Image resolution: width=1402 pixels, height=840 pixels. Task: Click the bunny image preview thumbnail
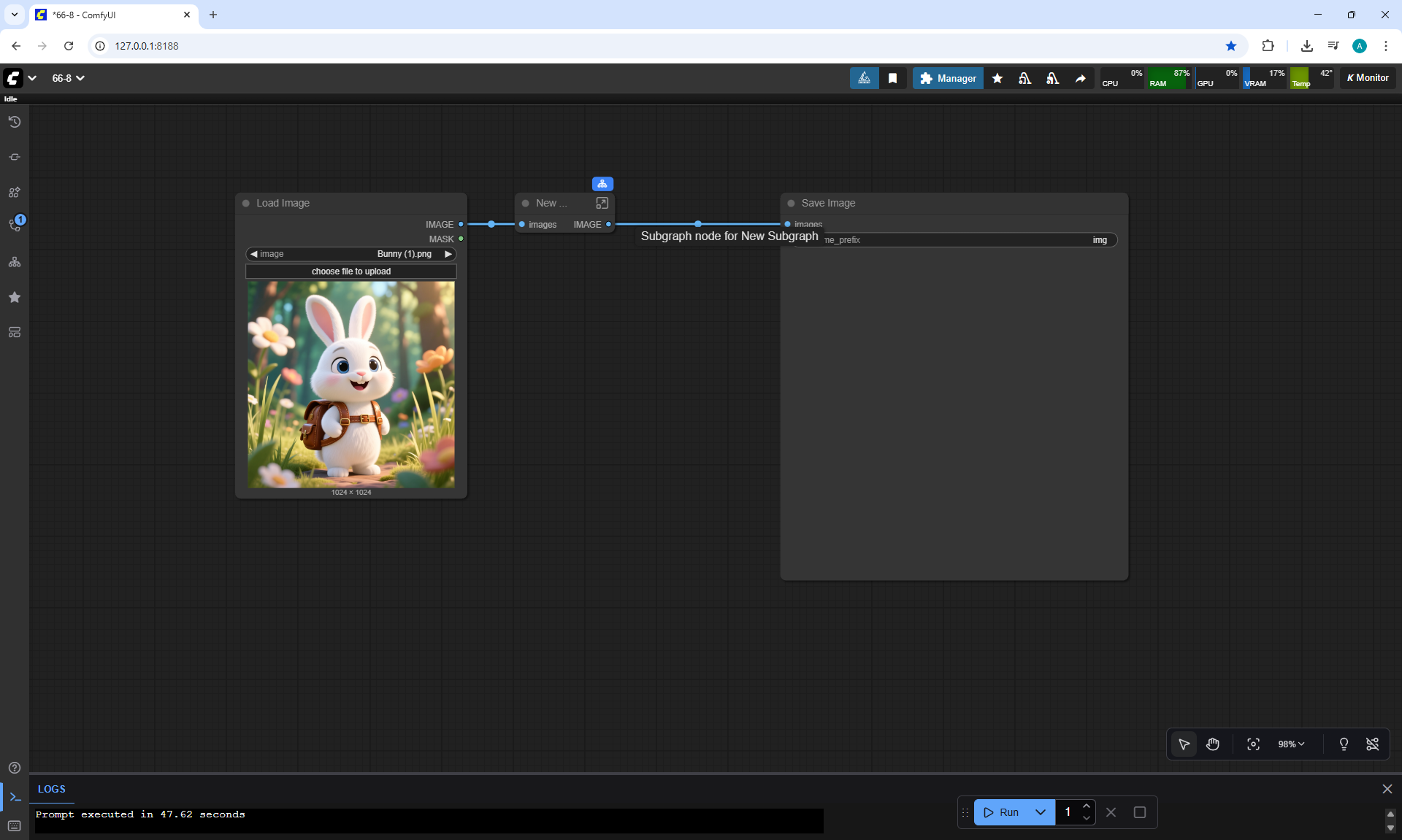point(351,385)
